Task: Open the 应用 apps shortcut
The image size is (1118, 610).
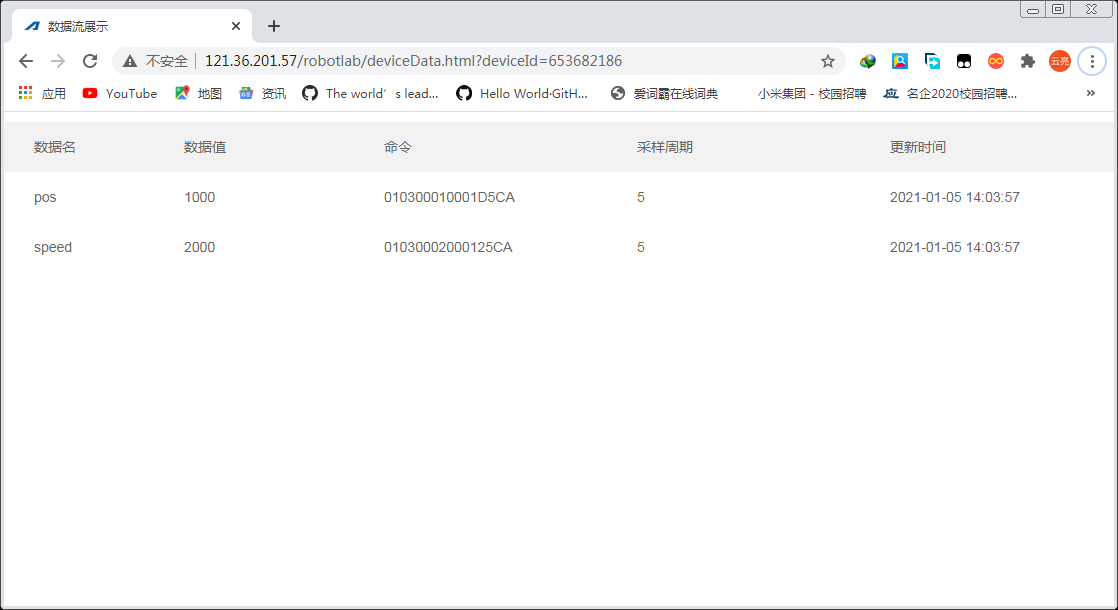Action: [42, 93]
